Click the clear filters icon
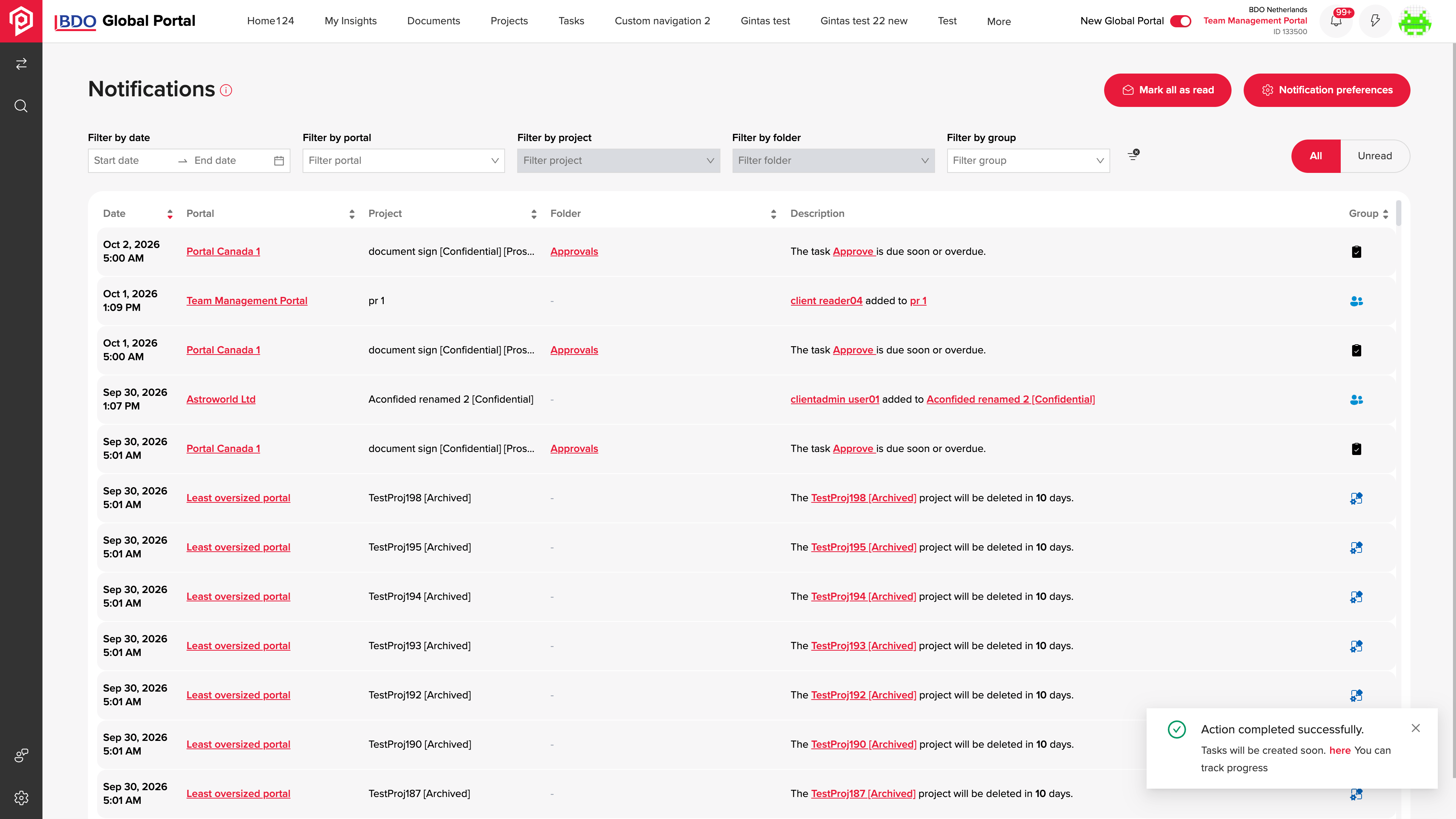The image size is (1456, 819). pyautogui.click(x=1133, y=155)
